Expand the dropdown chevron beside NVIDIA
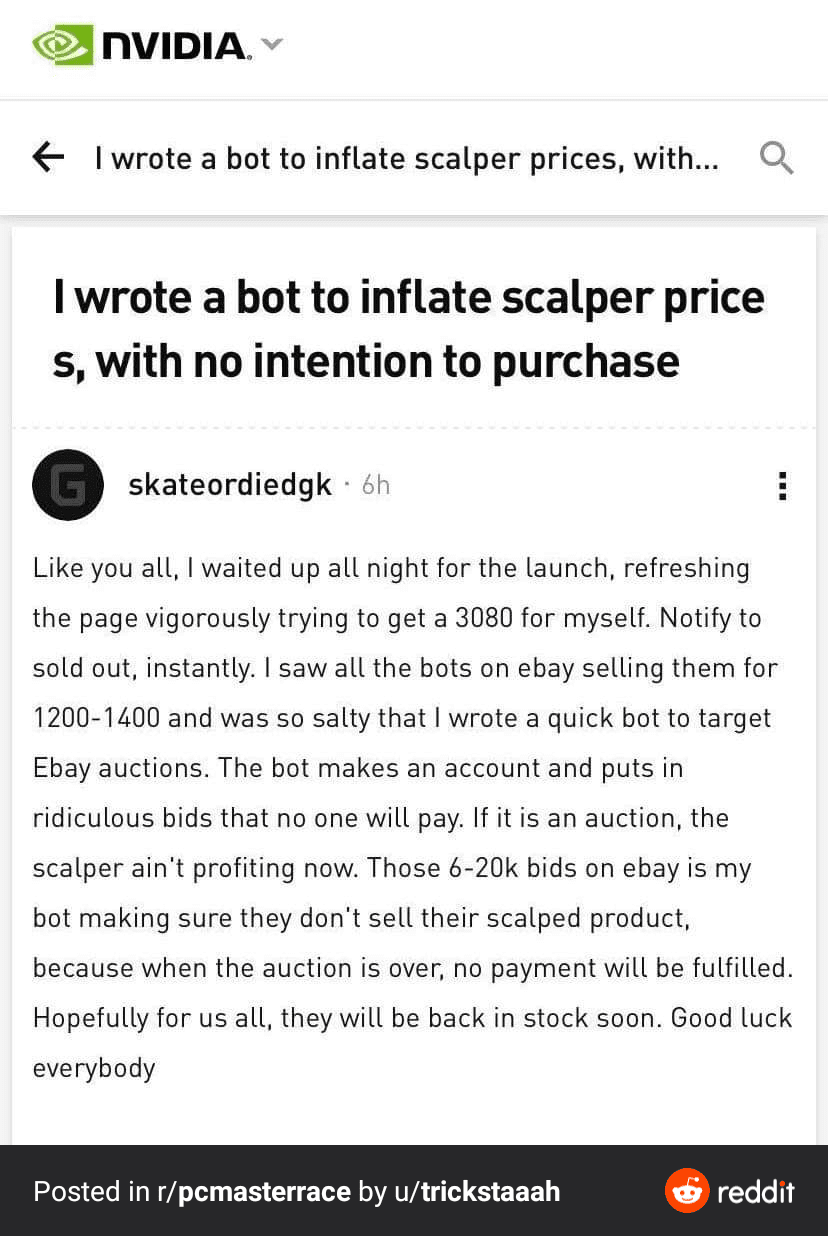Viewport: 828px width, 1236px height. tap(272, 44)
